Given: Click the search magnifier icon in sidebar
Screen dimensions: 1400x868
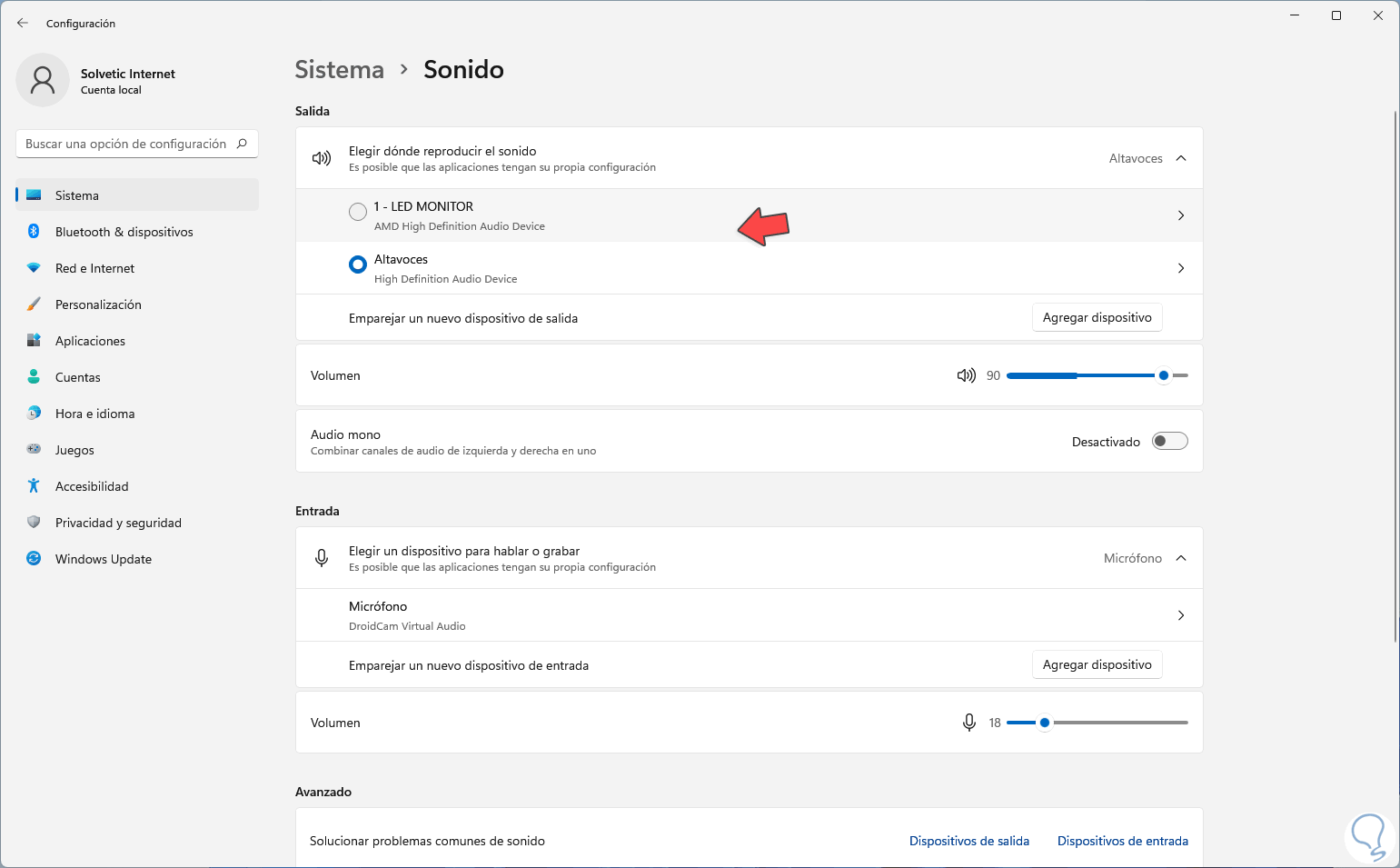Looking at the screenshot, I should click(x=242, y=144).
